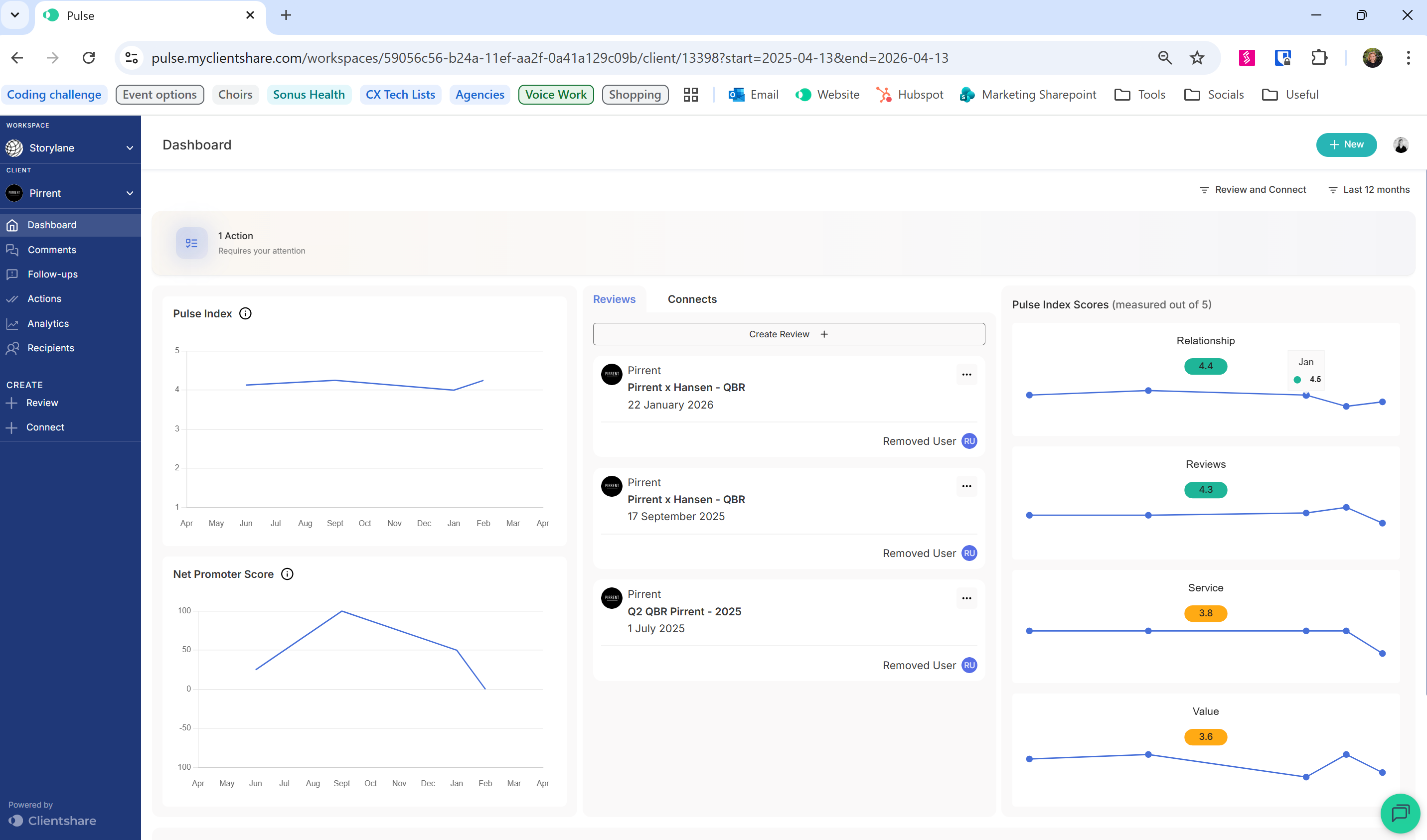Click the Pulse Index info icon
Viewport: 1427px width, 840px height.
[245, 313]
